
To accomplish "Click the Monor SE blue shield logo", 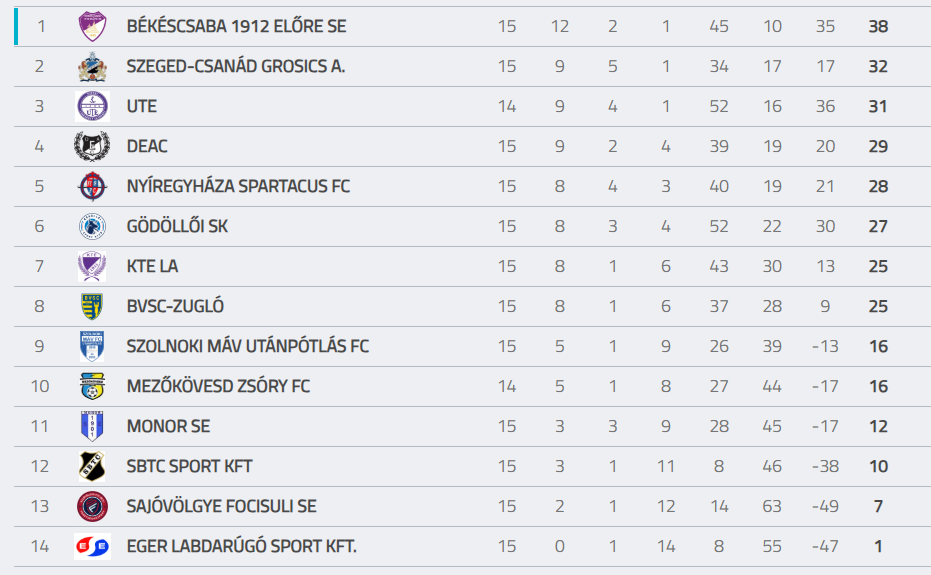I will pyautogui.click(x=92, y=426).
